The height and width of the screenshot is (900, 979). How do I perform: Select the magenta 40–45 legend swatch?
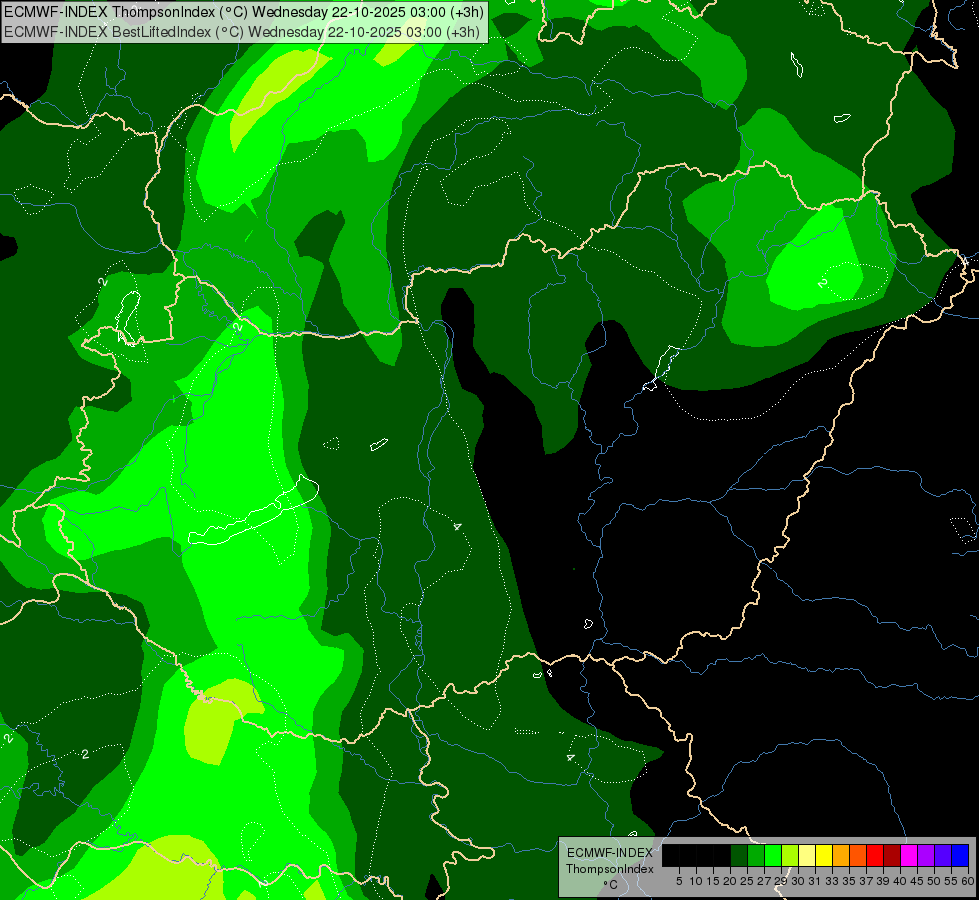909,855
